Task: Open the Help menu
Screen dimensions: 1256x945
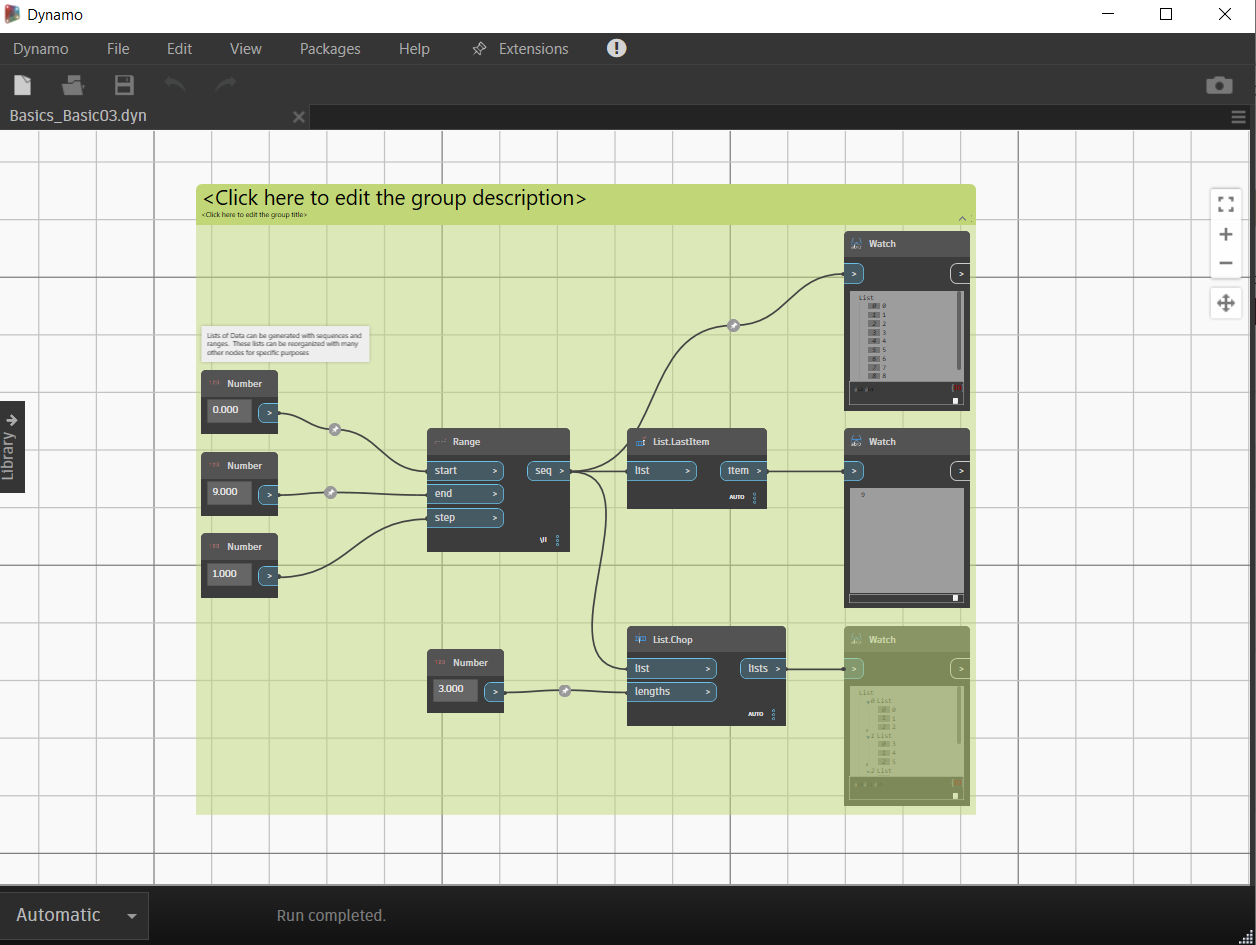Action: click(x=414, y=48)
